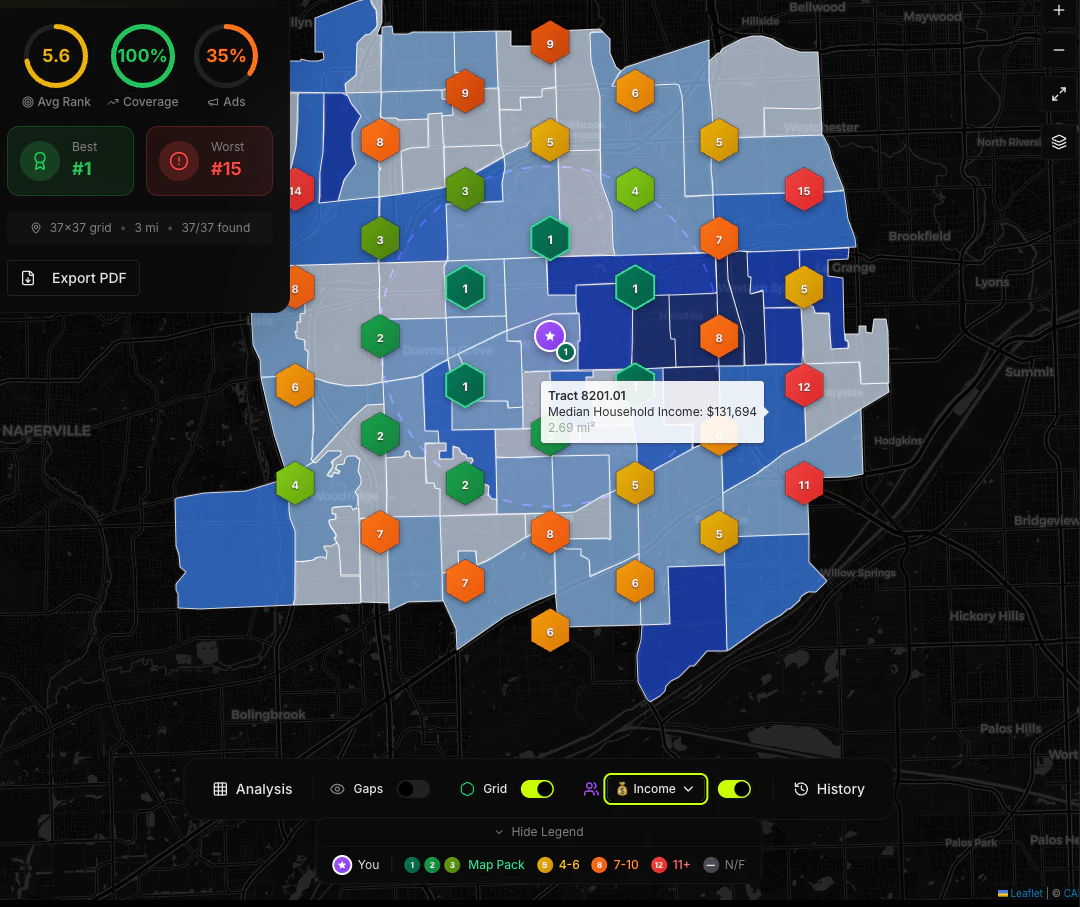The width and height of the screenshot is (1080, 907).
Task: Enable the Gaps toggle
Action: pos(414,789)
